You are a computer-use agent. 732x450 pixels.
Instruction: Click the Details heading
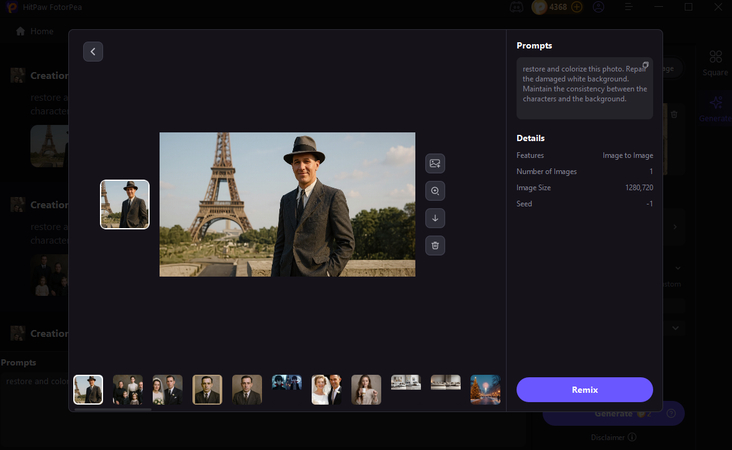point(530,138)
